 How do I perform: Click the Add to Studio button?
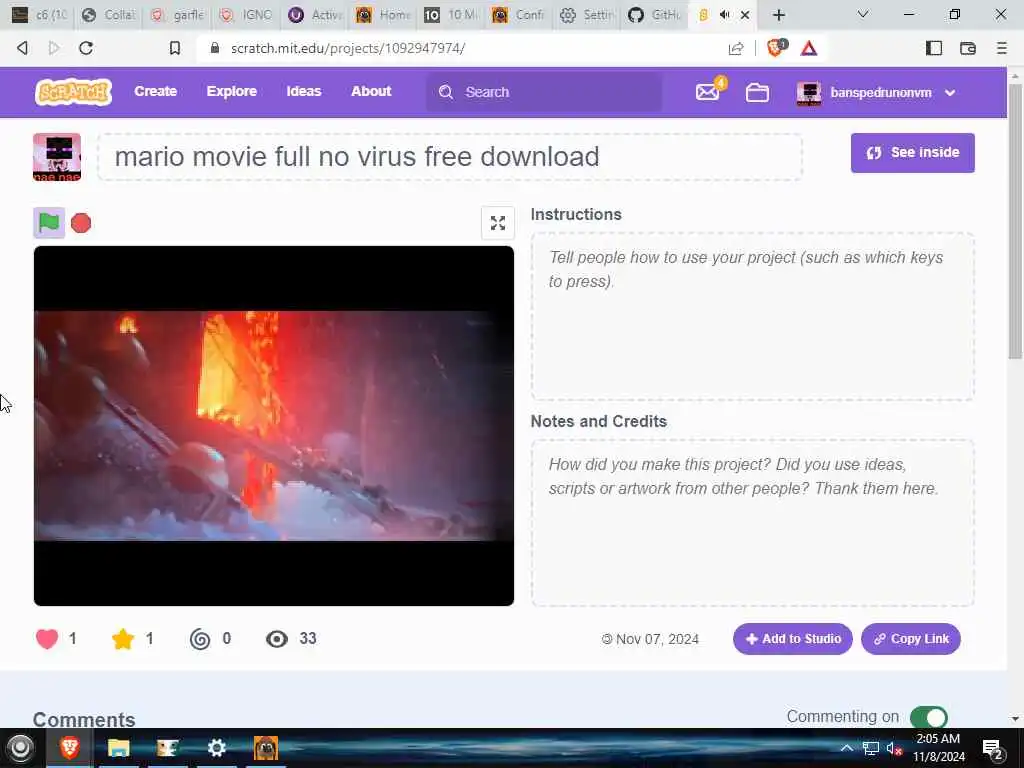pos(792,639)
